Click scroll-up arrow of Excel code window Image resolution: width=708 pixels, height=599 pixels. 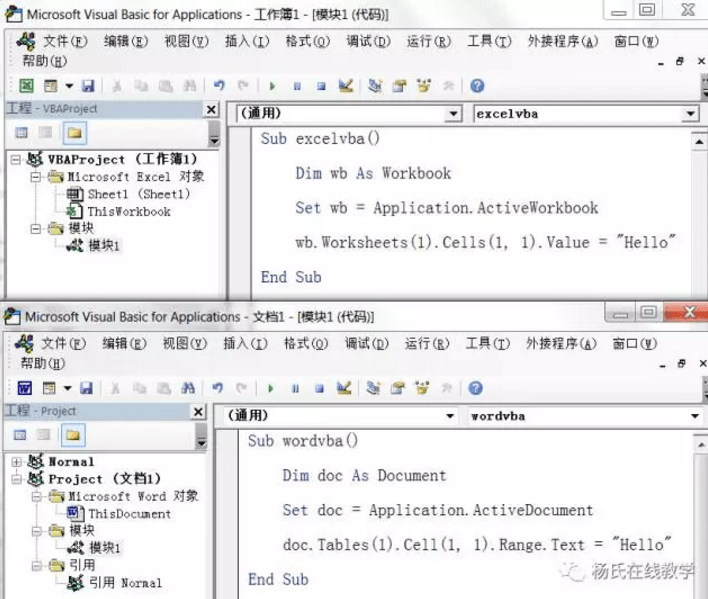[699, 142]
